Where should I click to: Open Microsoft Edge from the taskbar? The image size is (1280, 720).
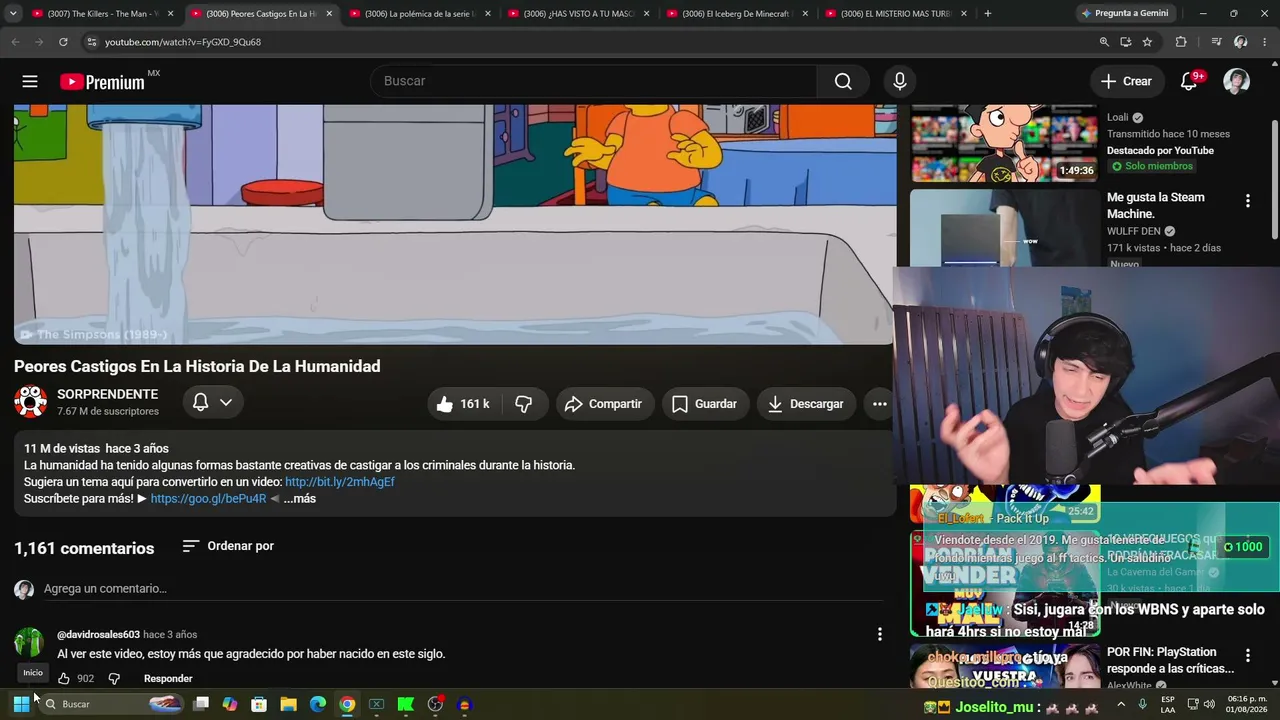click(318, 704)
